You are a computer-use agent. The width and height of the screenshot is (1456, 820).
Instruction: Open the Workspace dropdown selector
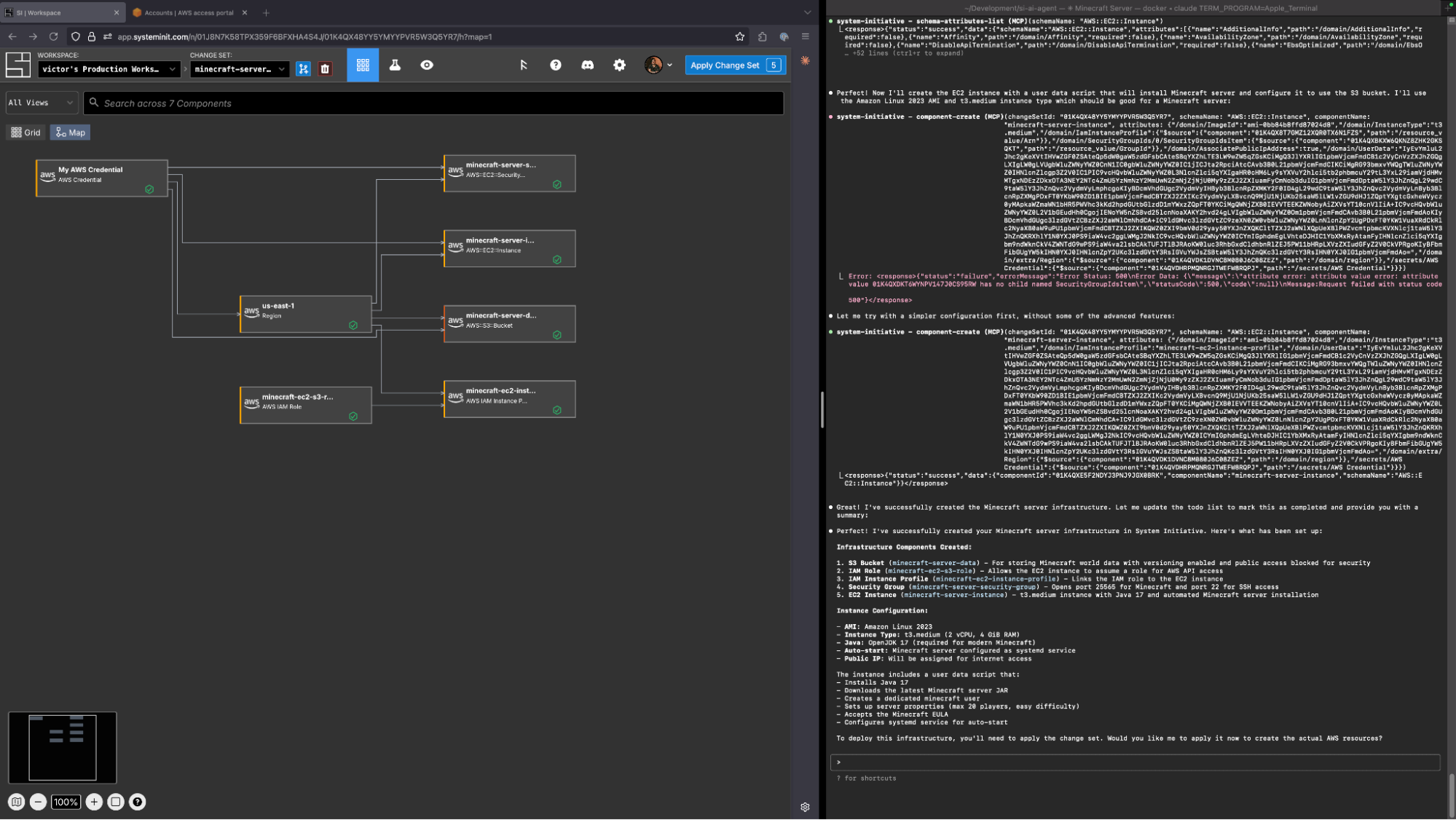pos(109,69)
